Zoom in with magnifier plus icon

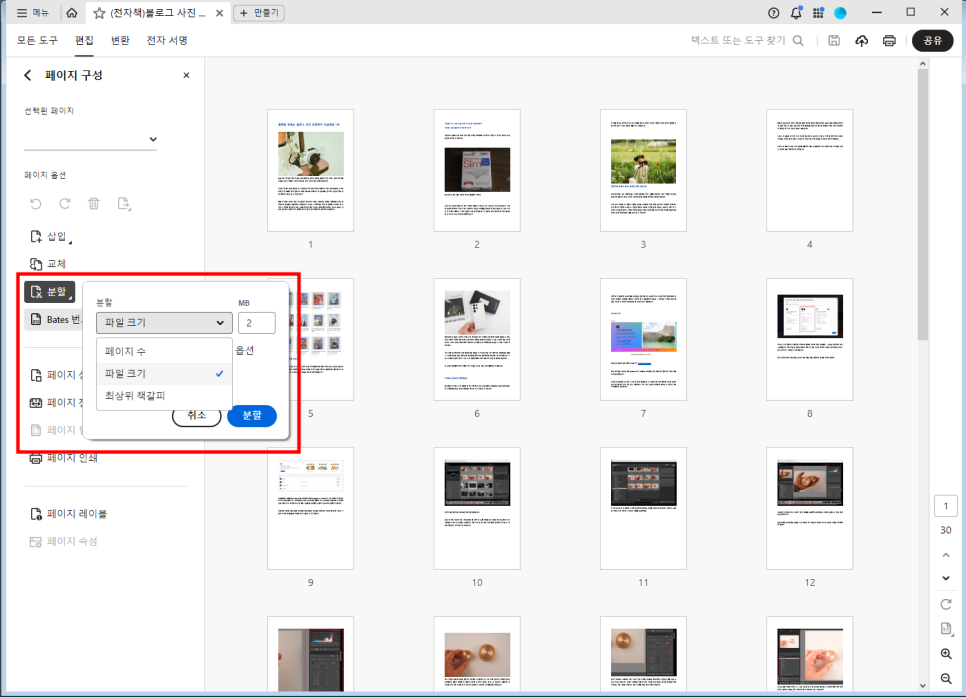coord(946,654)
